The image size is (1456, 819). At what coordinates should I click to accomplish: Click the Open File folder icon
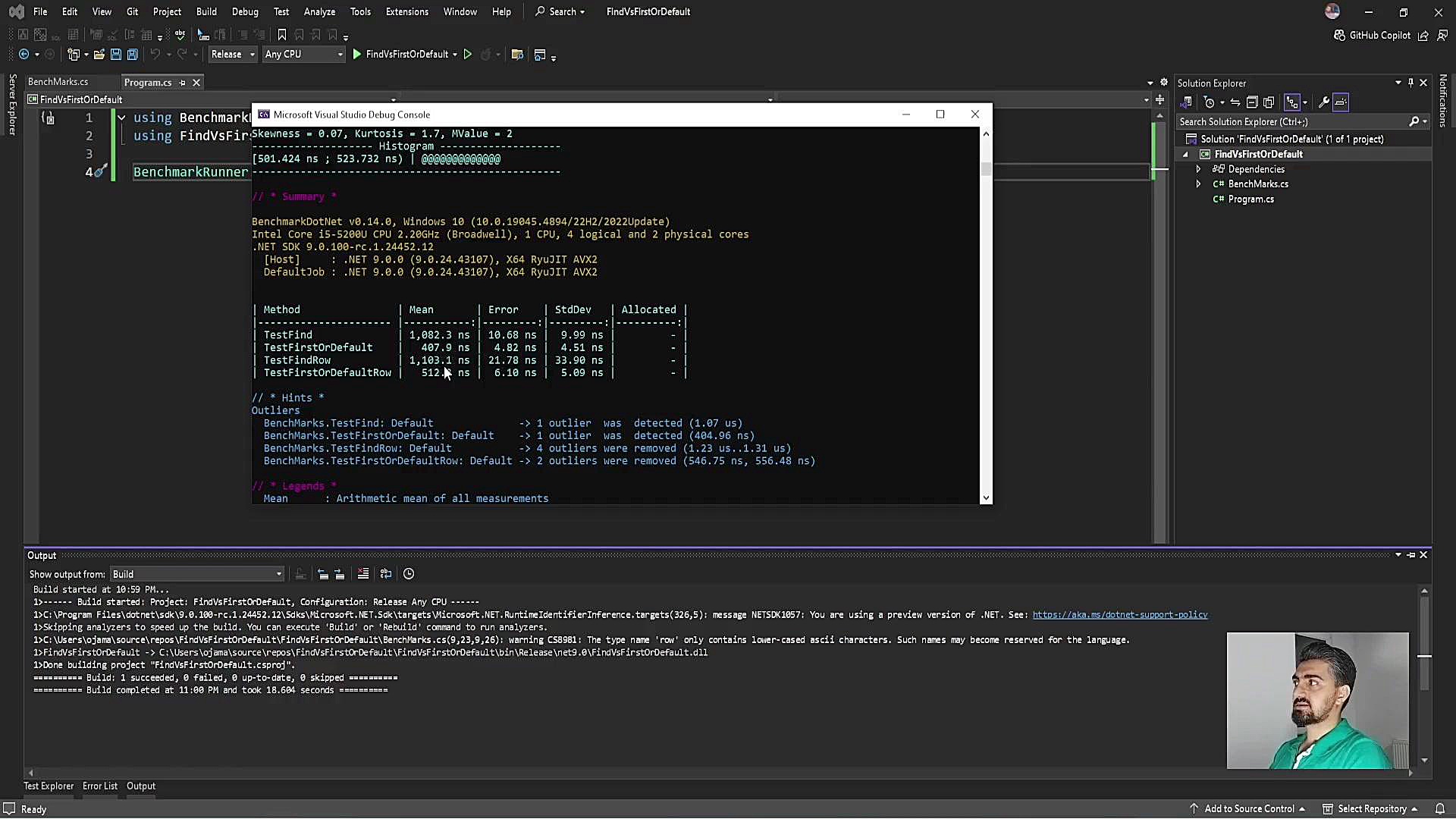coord(99,55)
